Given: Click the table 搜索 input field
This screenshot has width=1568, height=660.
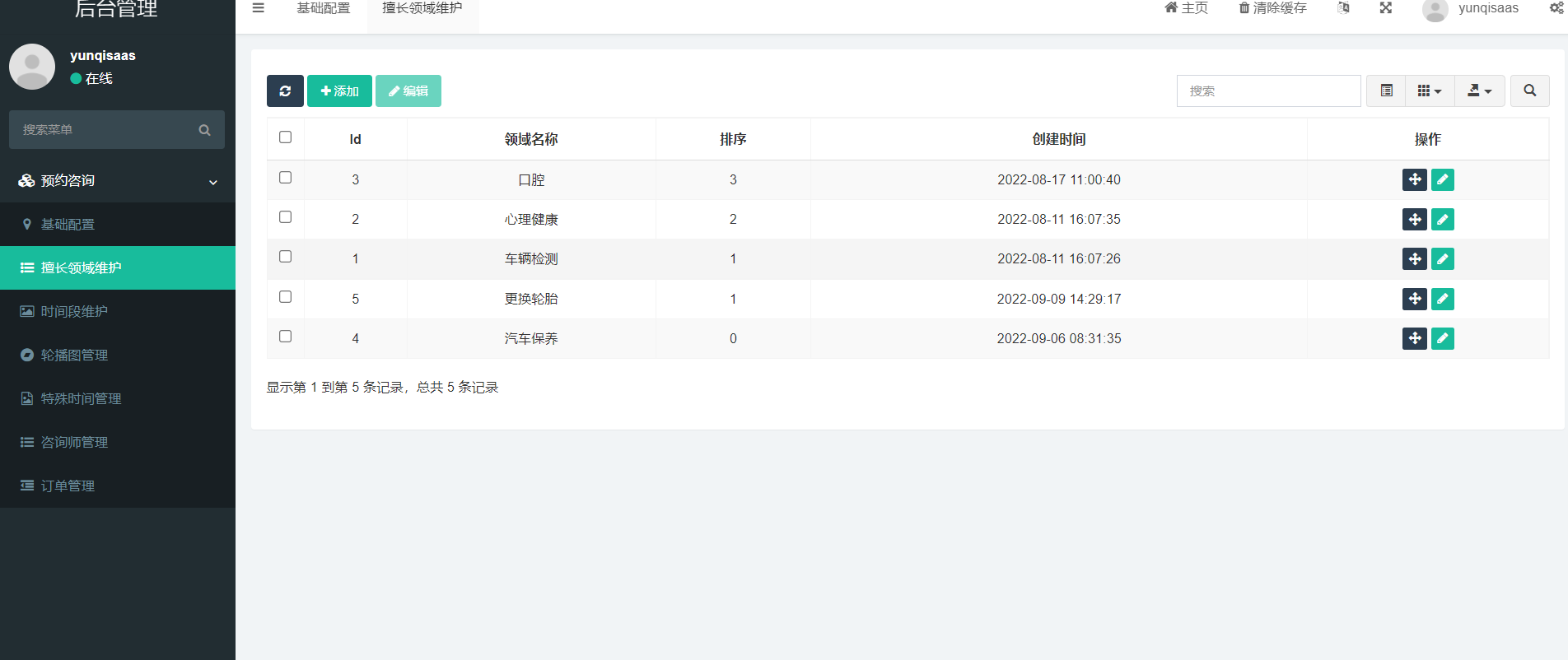Looking at the screenshot, I should (x=1268, y=91).
